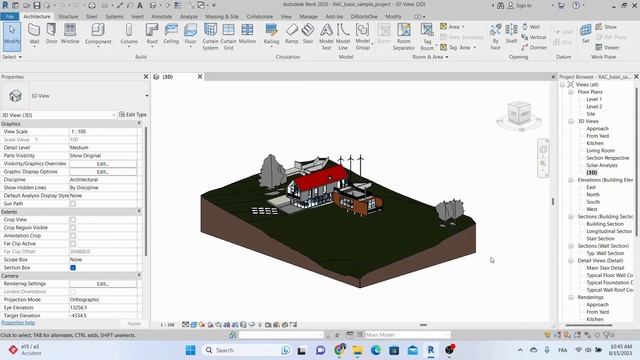The image size is (640, 360).
Task: Switch to the Annotate ribbon tab
Action: [162, 16]
